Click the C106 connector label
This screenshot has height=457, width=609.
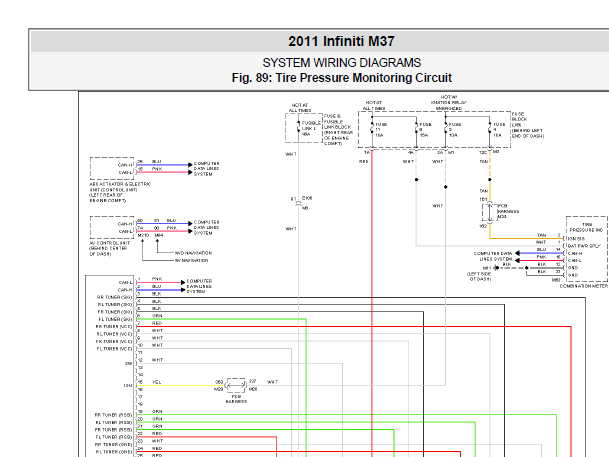point(307,198)
